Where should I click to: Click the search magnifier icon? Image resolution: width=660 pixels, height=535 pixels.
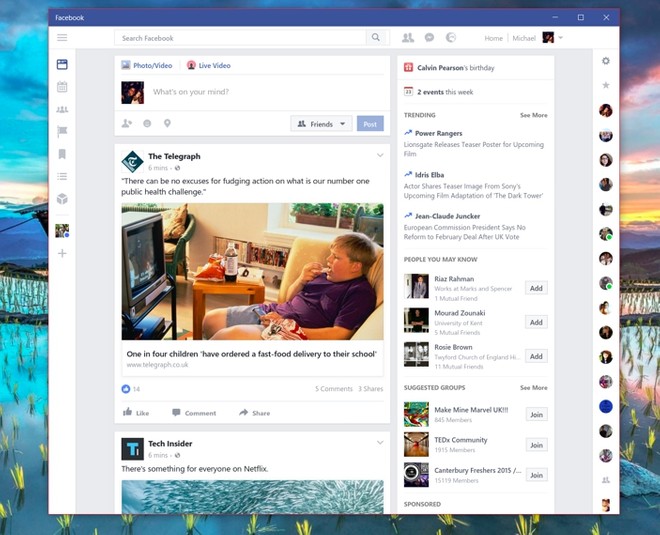tap(375, 37)
